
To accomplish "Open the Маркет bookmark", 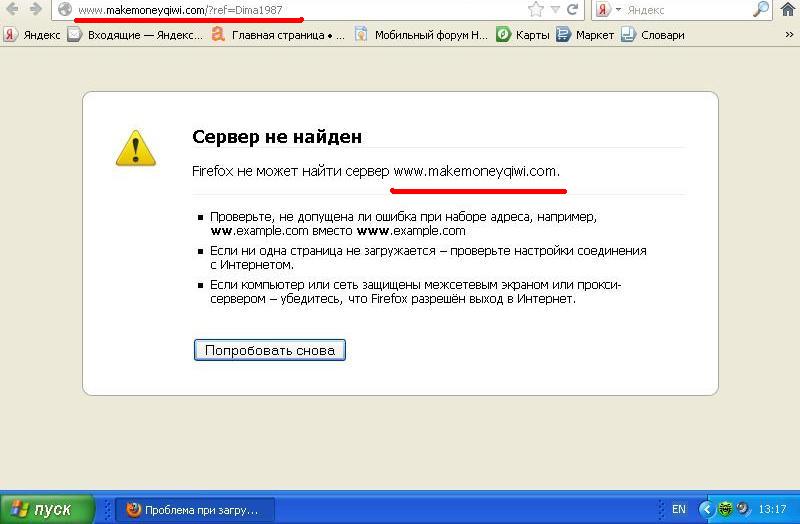I will click(585, 34).
